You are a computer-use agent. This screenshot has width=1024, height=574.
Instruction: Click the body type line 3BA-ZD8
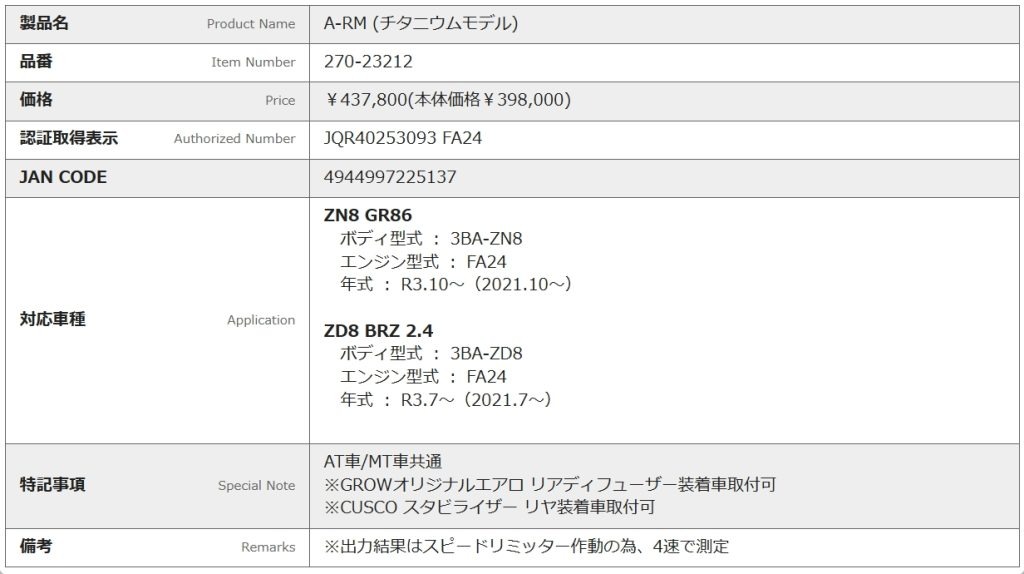pos(431,353)
